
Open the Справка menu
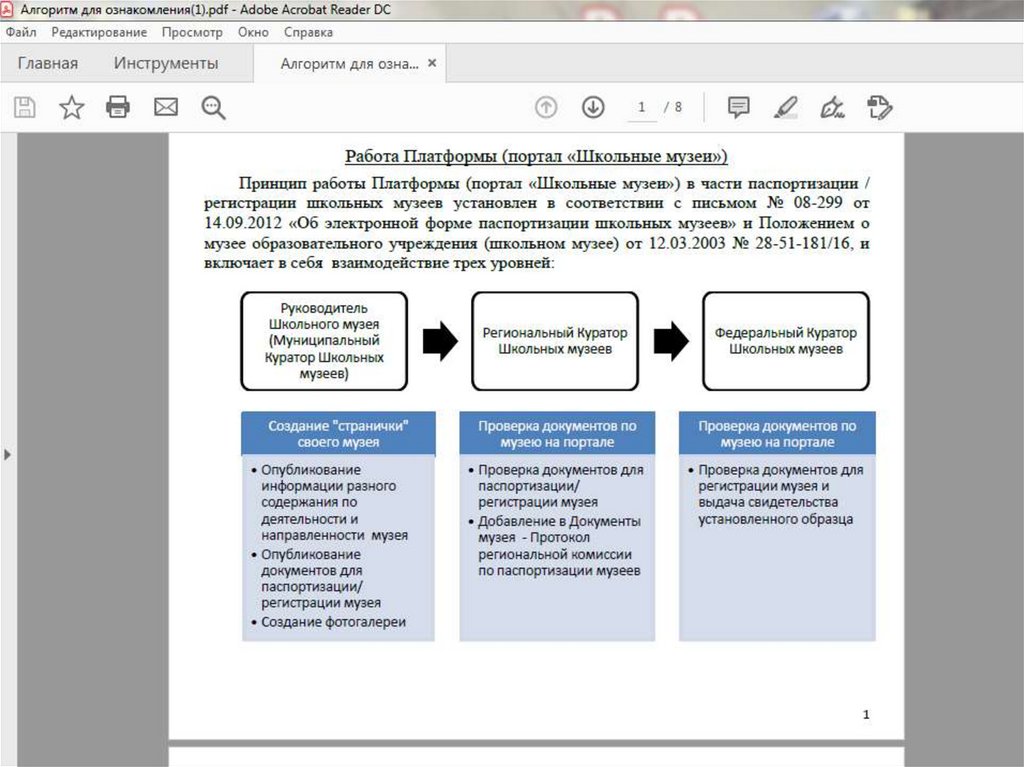click(308, 32)
